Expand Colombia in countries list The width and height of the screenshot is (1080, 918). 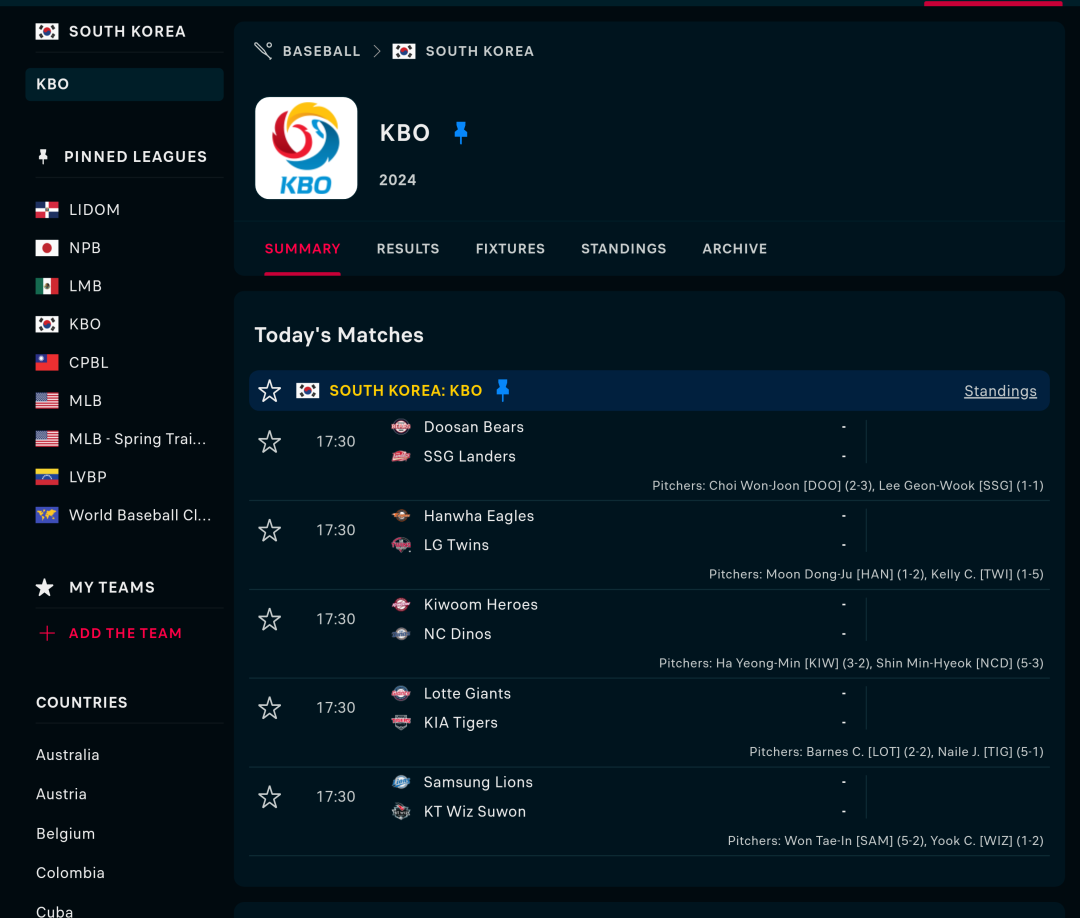70,873
